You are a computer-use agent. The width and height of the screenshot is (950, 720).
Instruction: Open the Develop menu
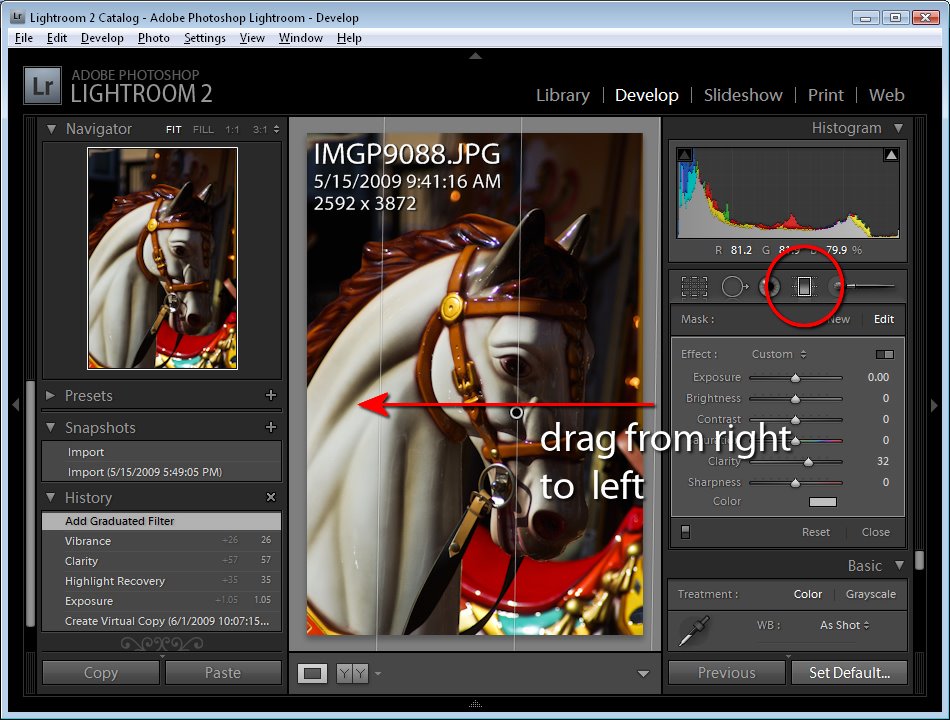(x=102, y=38)
